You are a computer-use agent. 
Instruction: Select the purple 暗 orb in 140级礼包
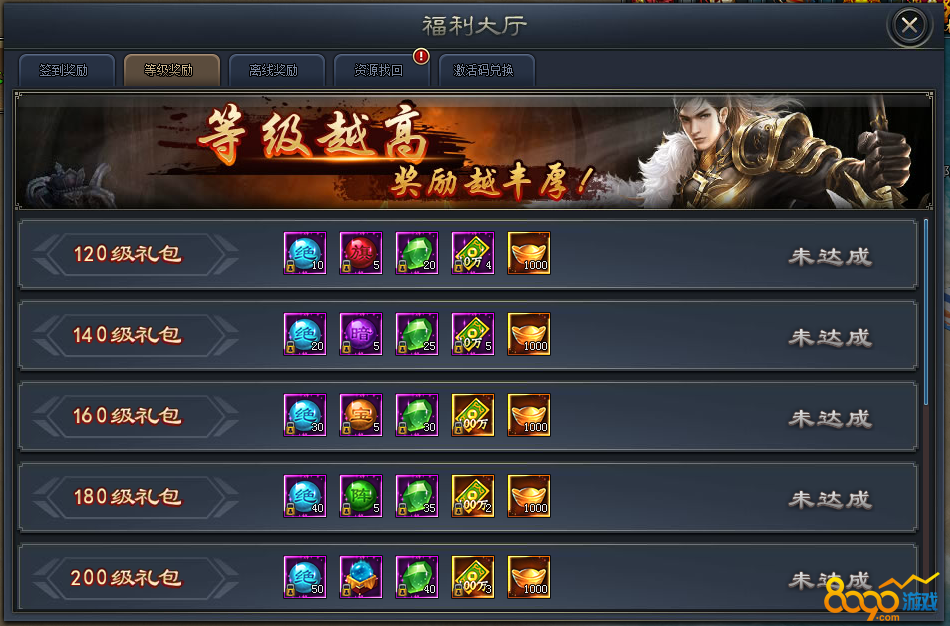pyautogui.click(x=360, y=334)
